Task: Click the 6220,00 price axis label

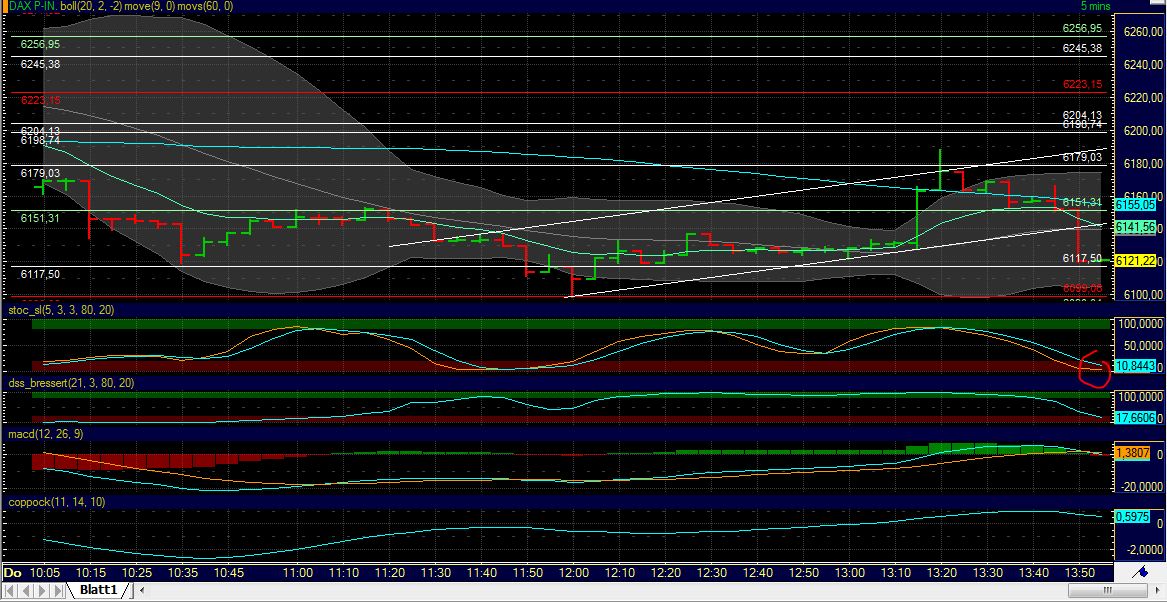Action: pyautogui.click(x=1142, y=97)
